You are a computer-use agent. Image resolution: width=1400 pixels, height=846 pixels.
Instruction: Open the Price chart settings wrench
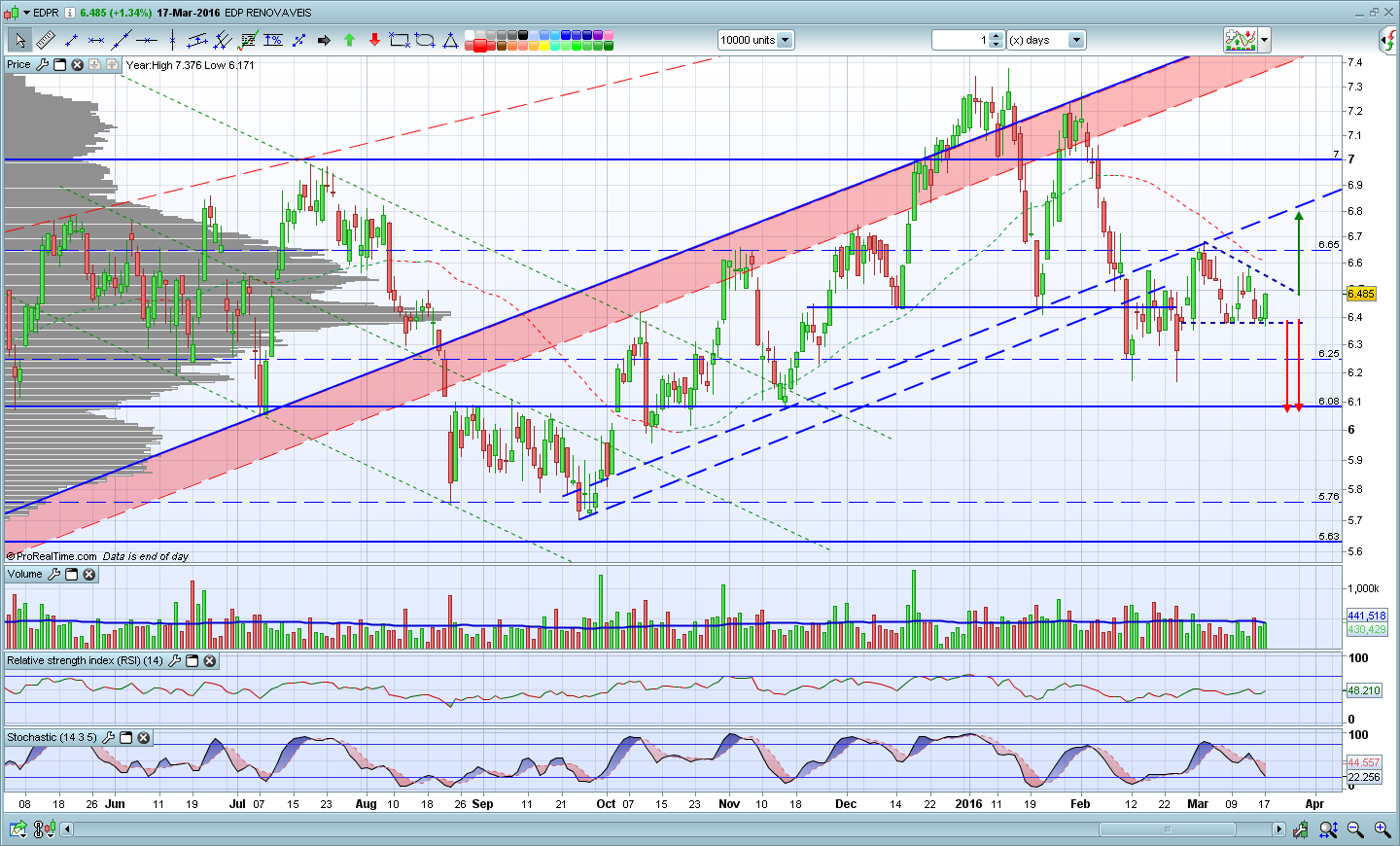(x=42, y=64)
